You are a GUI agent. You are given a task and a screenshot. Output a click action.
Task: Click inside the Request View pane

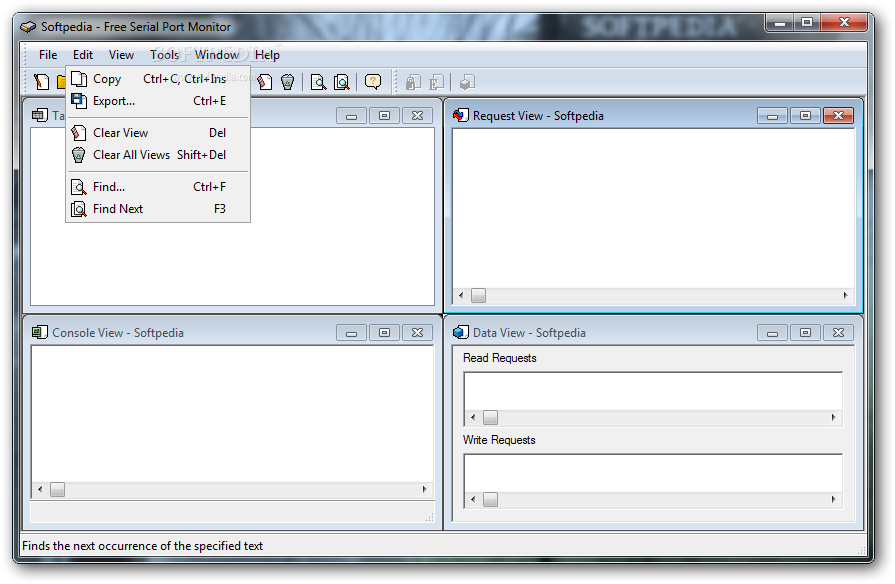click(654, 209)
